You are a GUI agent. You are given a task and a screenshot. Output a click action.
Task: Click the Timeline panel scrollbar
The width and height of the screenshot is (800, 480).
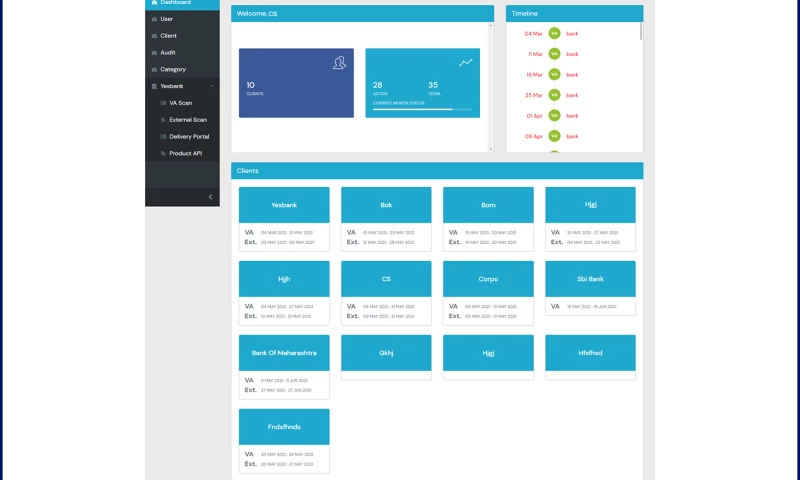641,31
